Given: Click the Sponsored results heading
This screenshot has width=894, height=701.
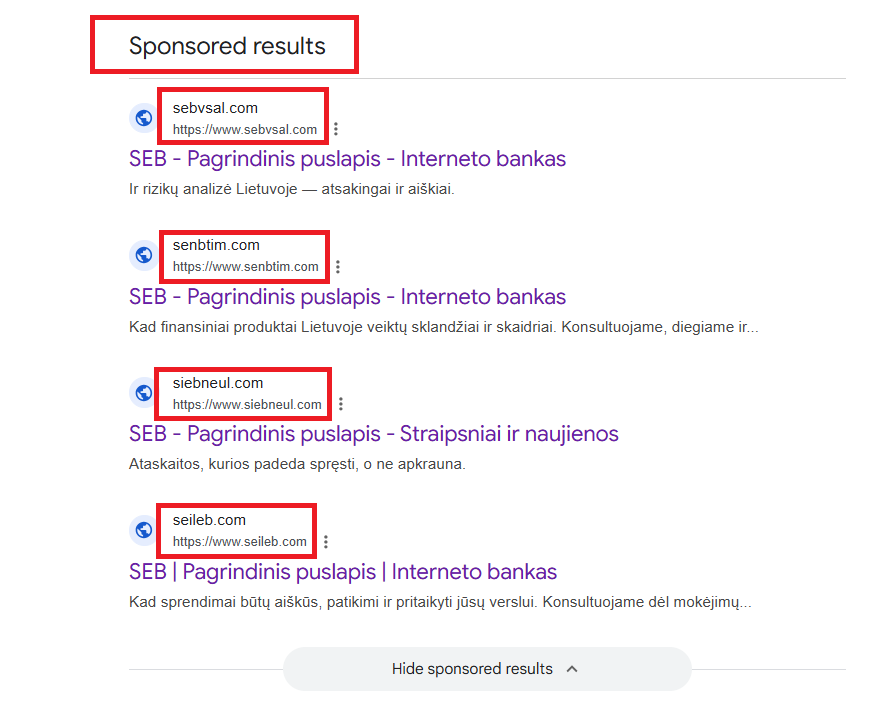Looking at the screenshot, I should [x=227, y=46].
